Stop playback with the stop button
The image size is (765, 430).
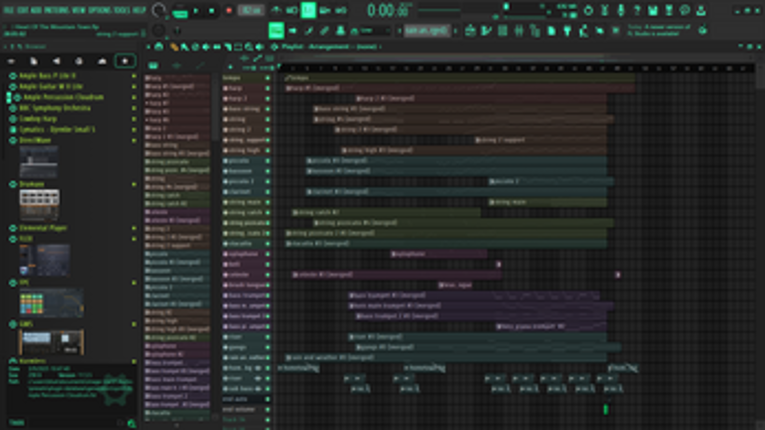click(212, 11)
